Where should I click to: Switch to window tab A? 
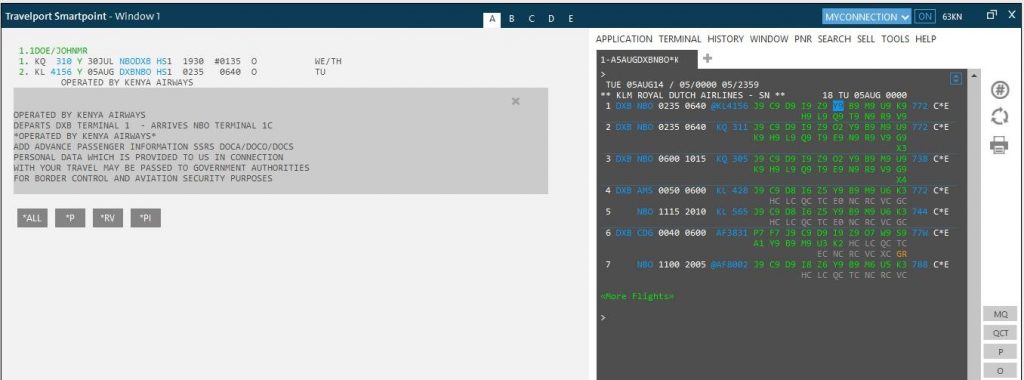click(x=492, y=19)
